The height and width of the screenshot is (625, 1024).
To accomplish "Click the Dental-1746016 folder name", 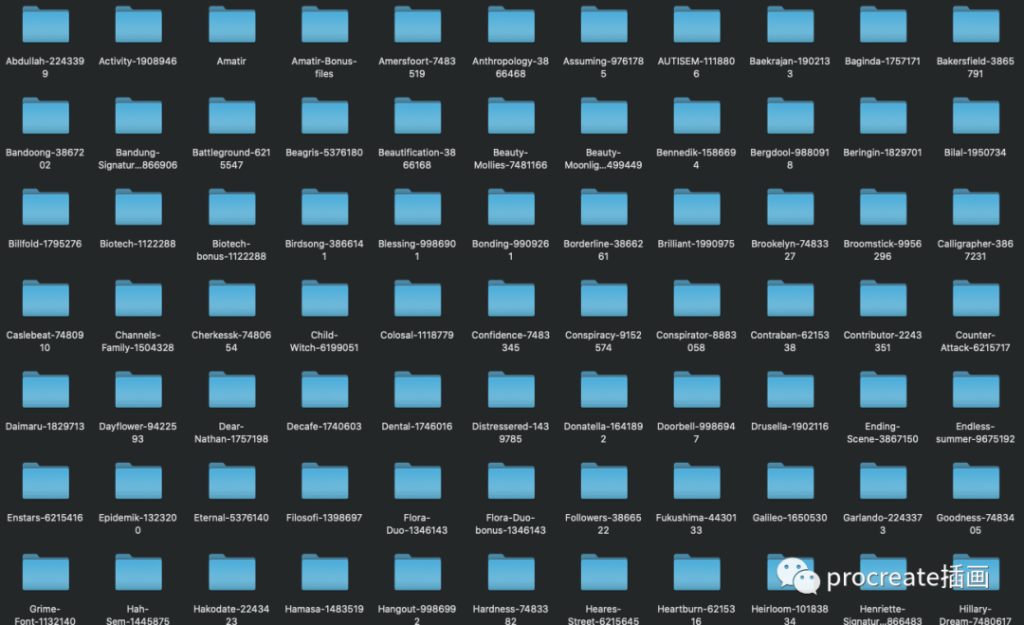I will pyautogui.click(x=417, y=427).
